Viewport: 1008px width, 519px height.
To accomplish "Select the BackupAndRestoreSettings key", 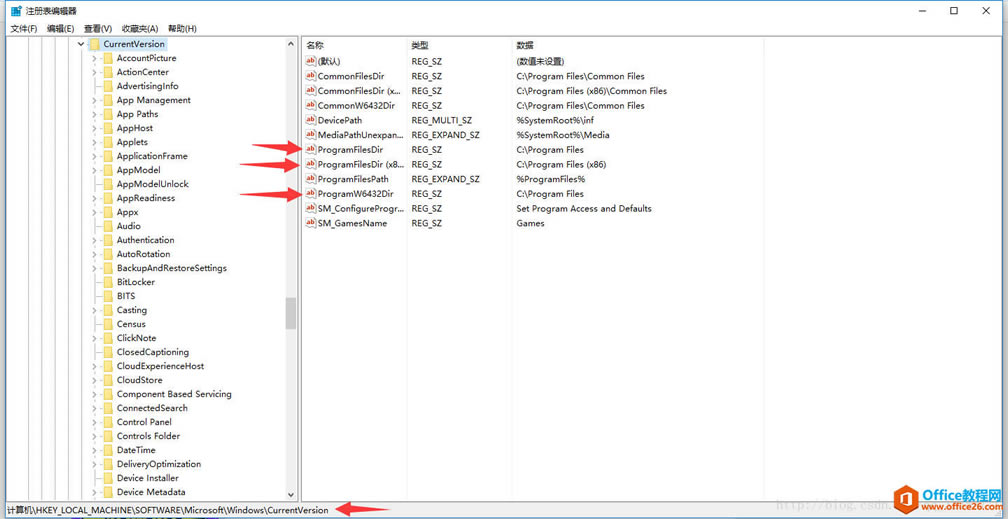I will [172, 268].
